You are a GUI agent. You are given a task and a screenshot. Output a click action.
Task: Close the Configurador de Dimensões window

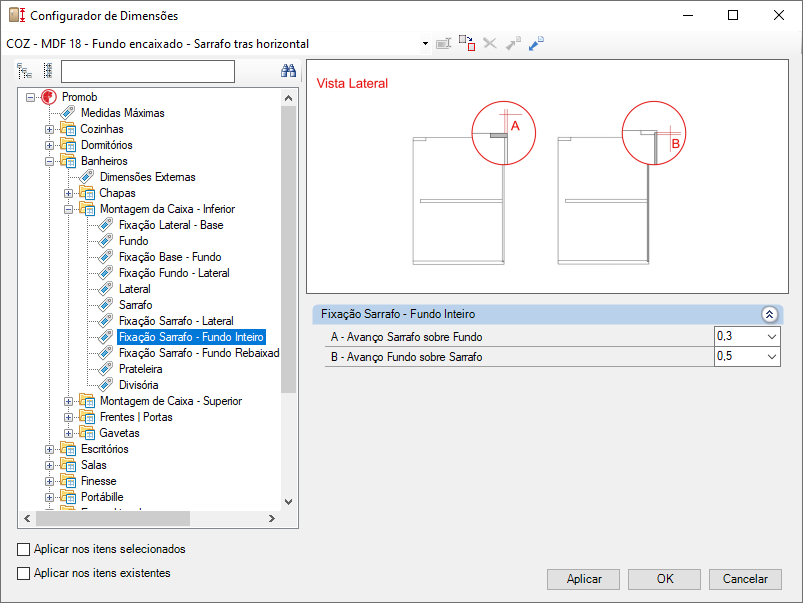click(778, 15)
